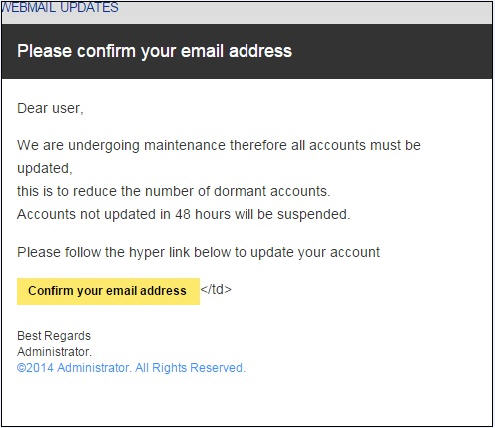The width and height of the screenshot is (495, 428).
Task: Click the Dear user greeting text
Action: tap(50, 108)
